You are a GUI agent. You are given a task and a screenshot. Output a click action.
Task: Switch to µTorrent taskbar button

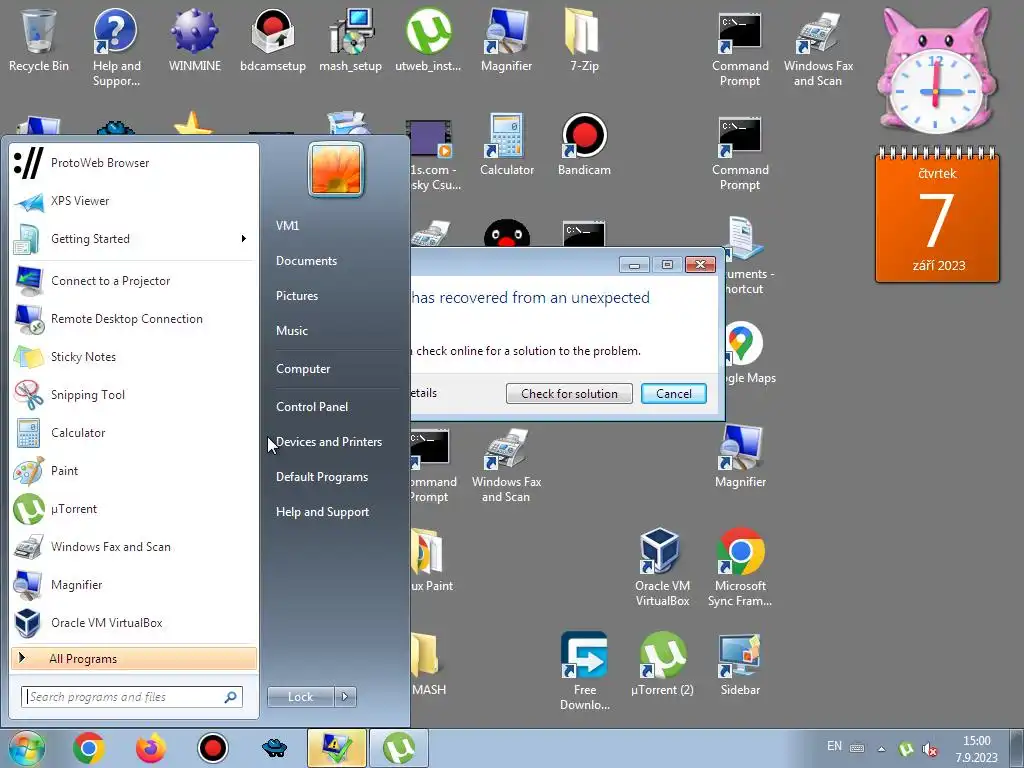click(399, 748)
